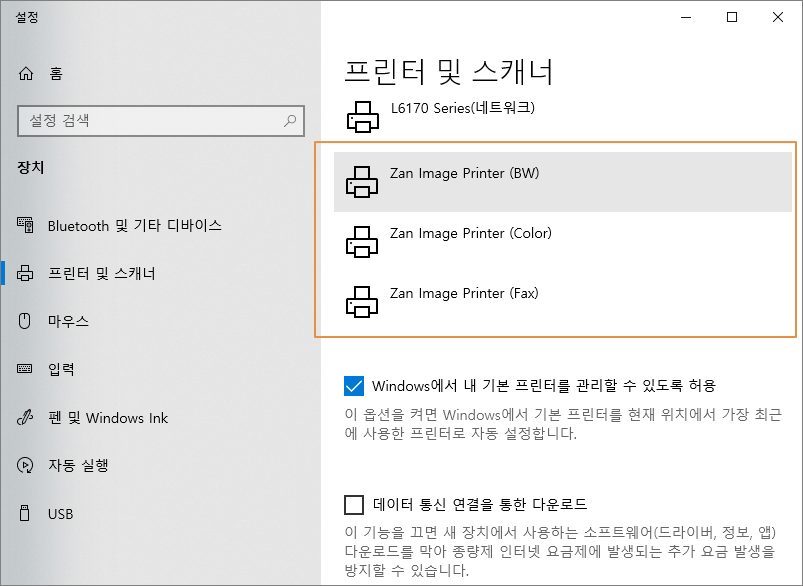The image size is (803, 586).
Task: Select Zan Image Printer (Color) entry
Action: click(x=563, y=242)
